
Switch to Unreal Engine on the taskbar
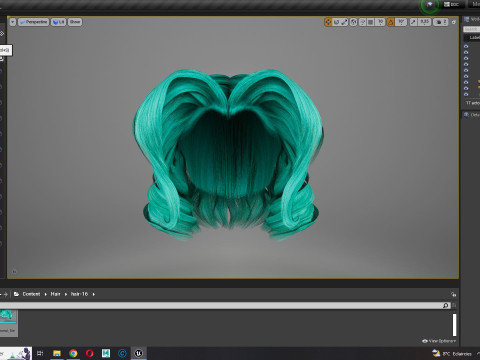coord(139,353)
